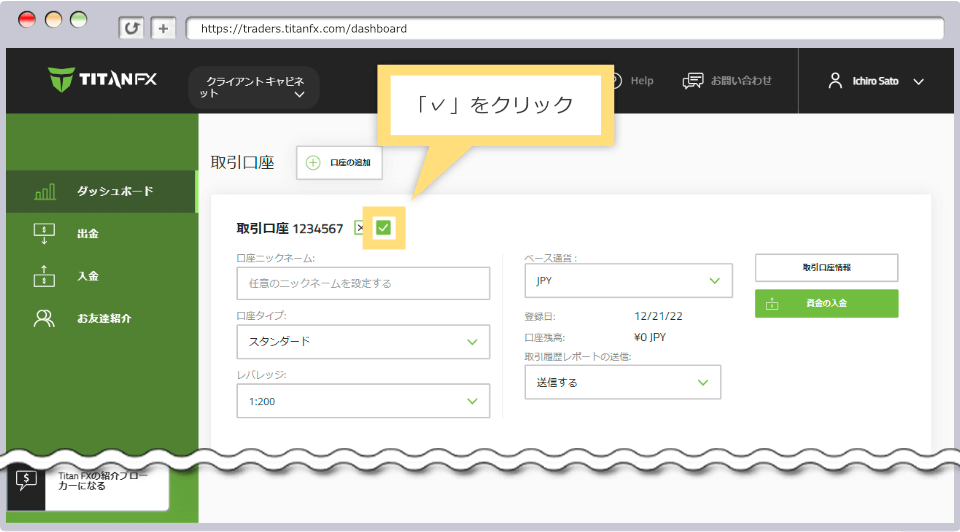Click the cancel X icon beside account number
960x532 pixels.
[360, 228]
